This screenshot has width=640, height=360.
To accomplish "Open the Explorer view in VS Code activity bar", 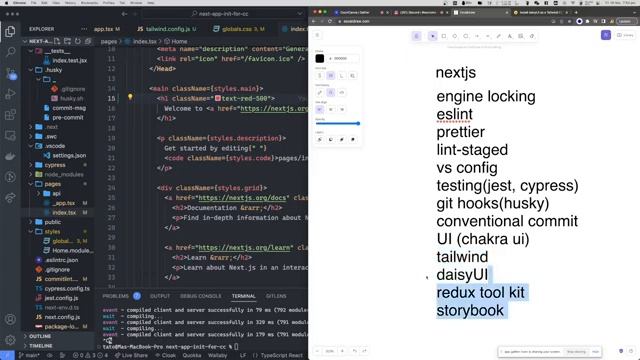I will pyautogui.click(x=10, y=31).
